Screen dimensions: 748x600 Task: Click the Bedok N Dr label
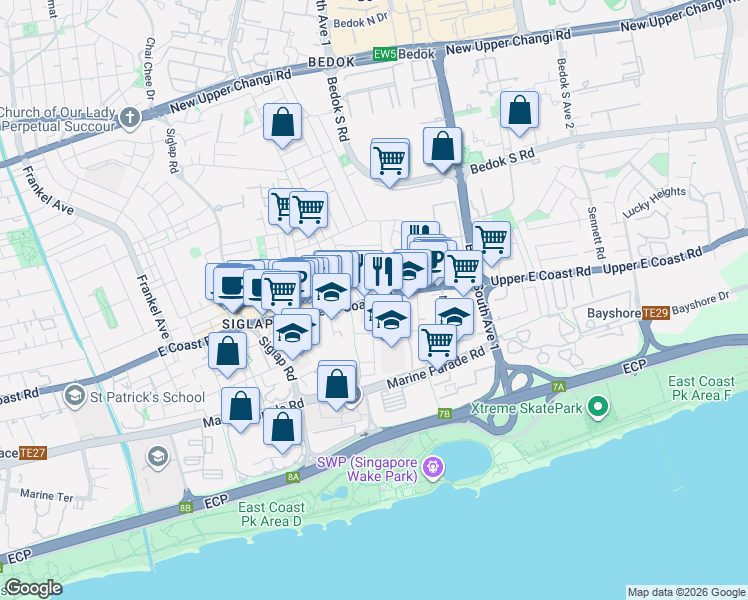click(x=361, y=21)
